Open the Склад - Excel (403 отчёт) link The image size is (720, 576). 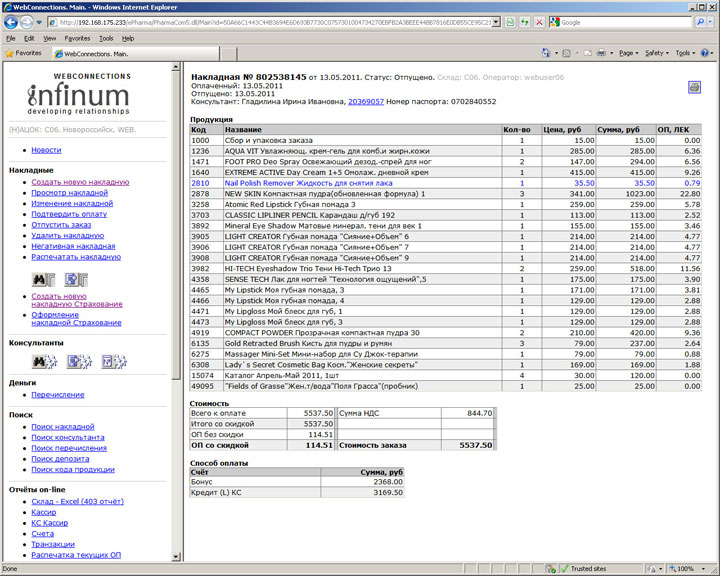pos(78,502)
